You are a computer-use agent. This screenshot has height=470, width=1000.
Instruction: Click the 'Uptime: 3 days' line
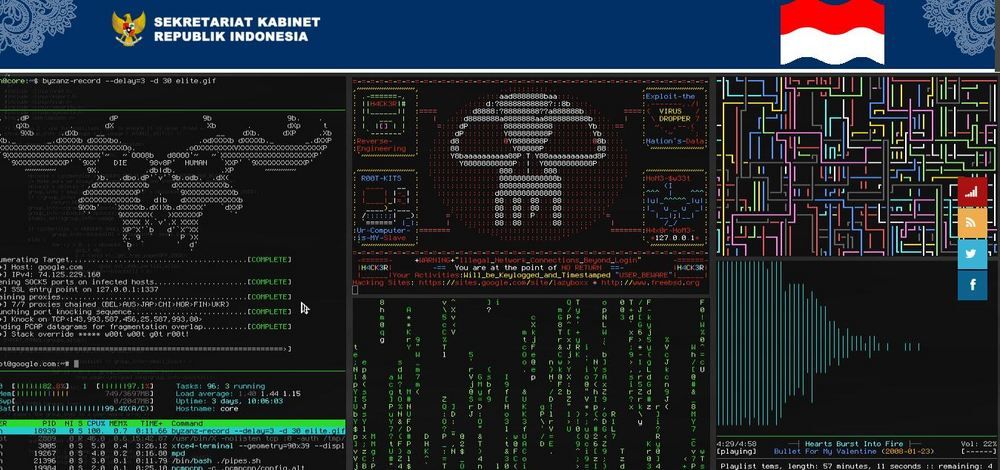[229, 400]
